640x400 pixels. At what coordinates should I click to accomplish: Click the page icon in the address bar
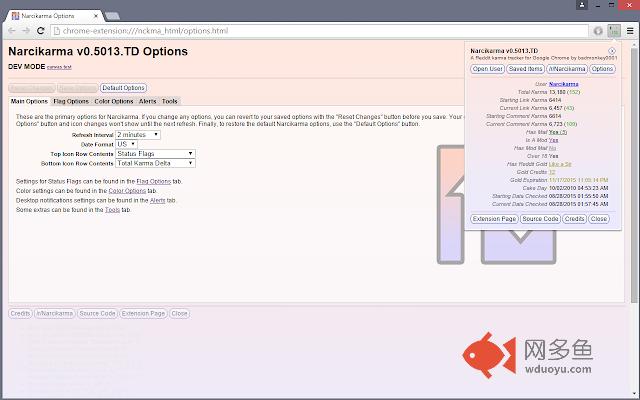pyautogui.click(x=57, y=31)
